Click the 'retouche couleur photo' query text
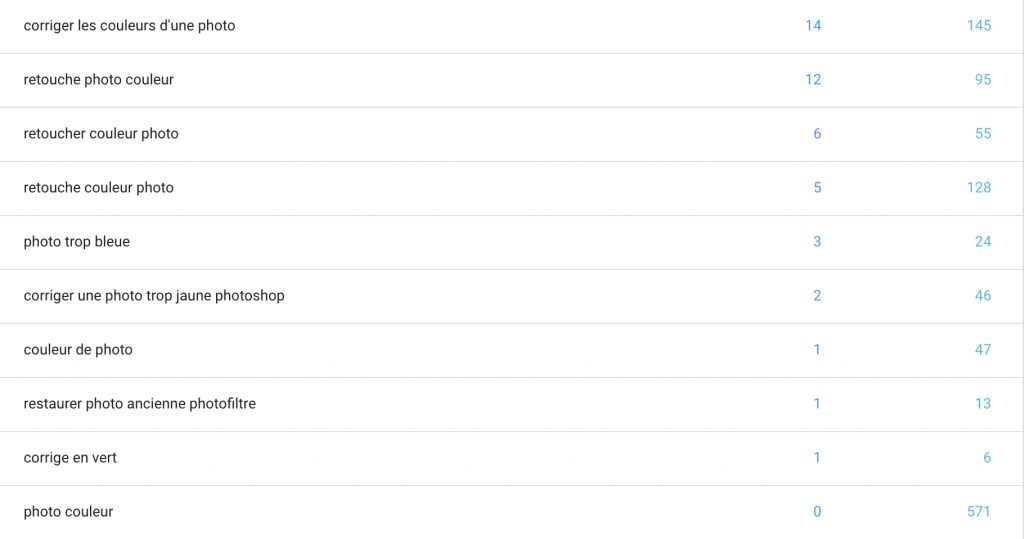Image resolution: width=1024 pixels, height=539 pixels. point(98,187)
